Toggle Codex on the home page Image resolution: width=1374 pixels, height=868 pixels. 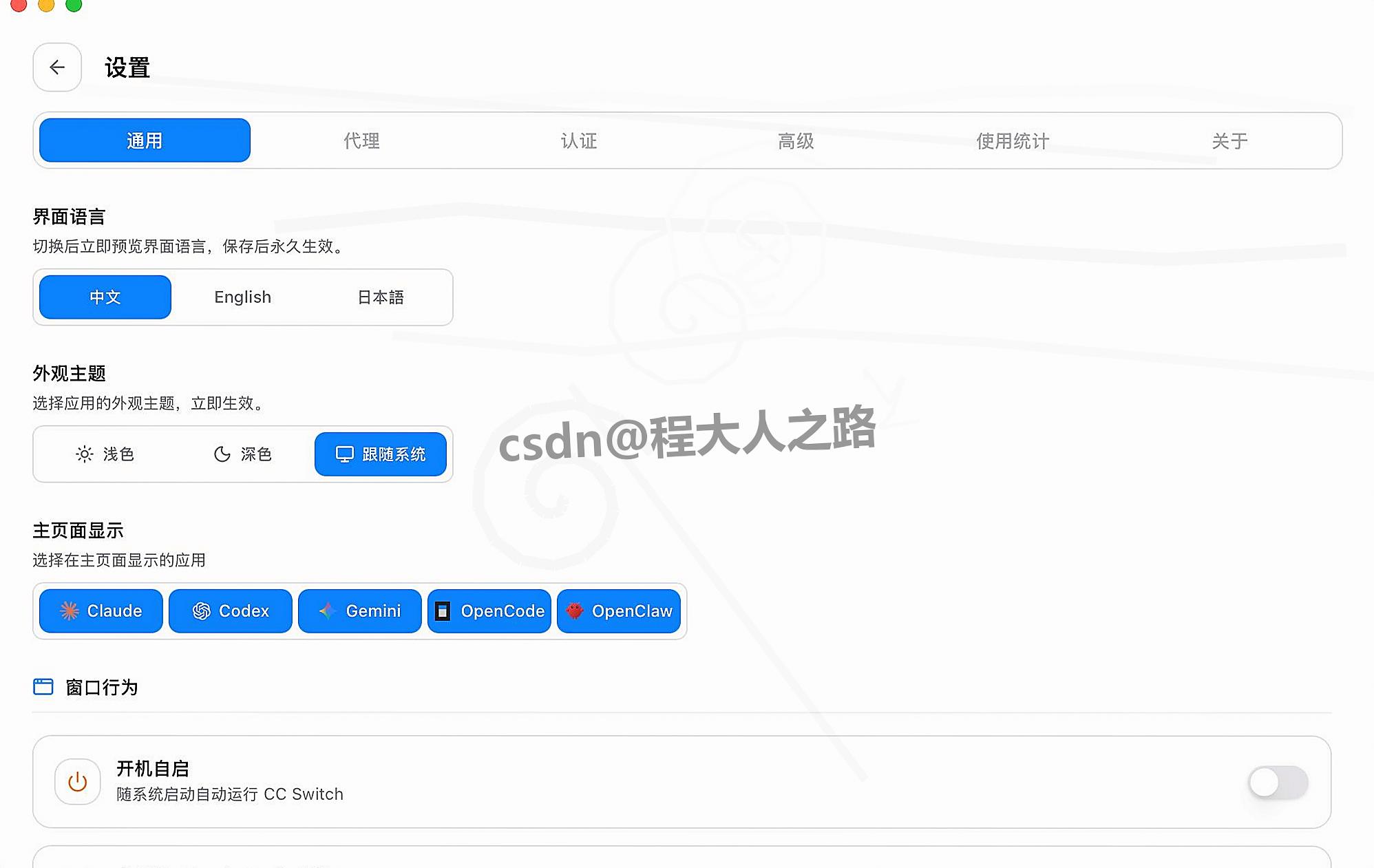[x=231, y=611]
